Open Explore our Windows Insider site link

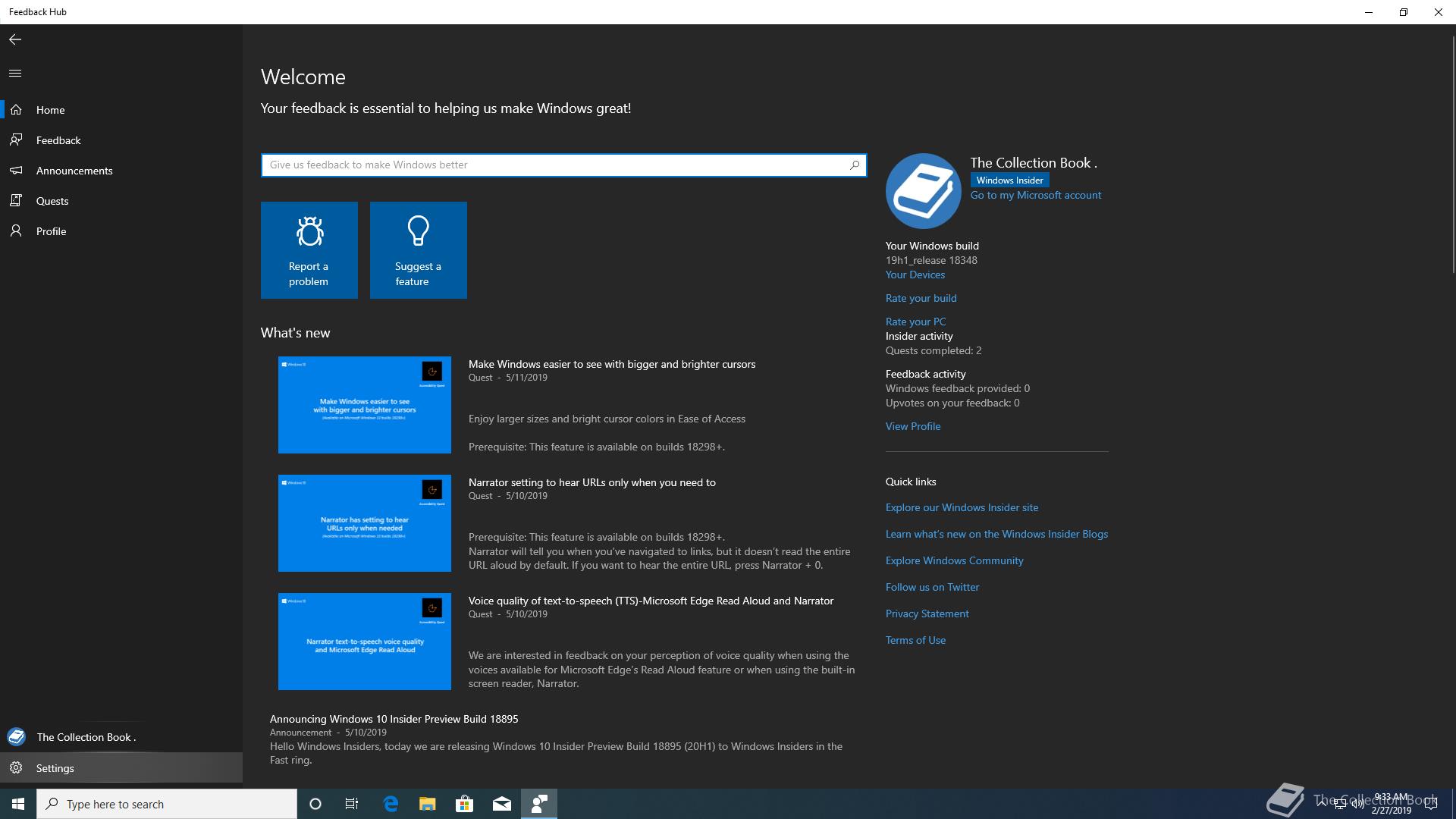tap(962, 507)
